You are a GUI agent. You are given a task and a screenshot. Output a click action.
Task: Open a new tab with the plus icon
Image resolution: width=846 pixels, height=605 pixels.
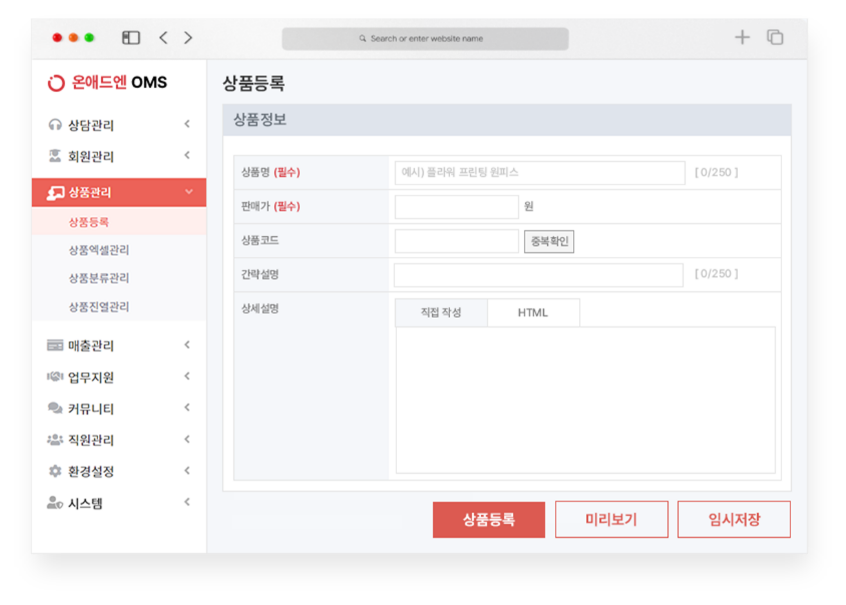[x=742, y=37]
